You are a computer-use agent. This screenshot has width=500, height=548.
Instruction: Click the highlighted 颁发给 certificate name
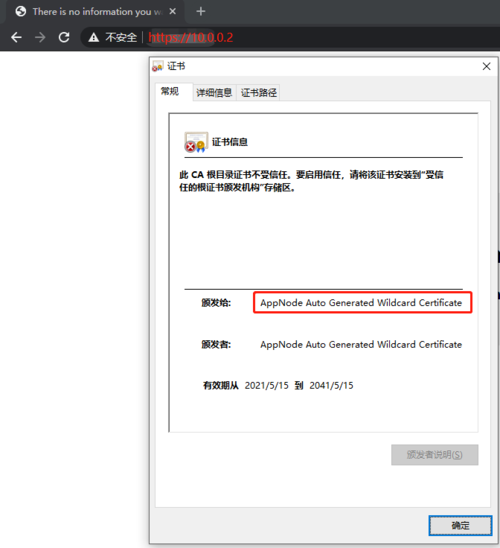coord(362,303)
